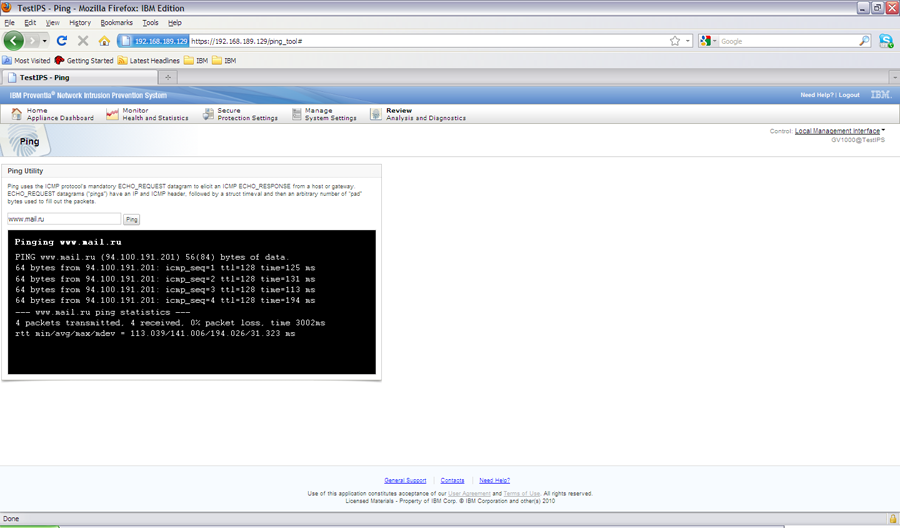Open the navigation history dropdown arrow
900x528 pixels.
pyautogui.click(x=45, y=41)
